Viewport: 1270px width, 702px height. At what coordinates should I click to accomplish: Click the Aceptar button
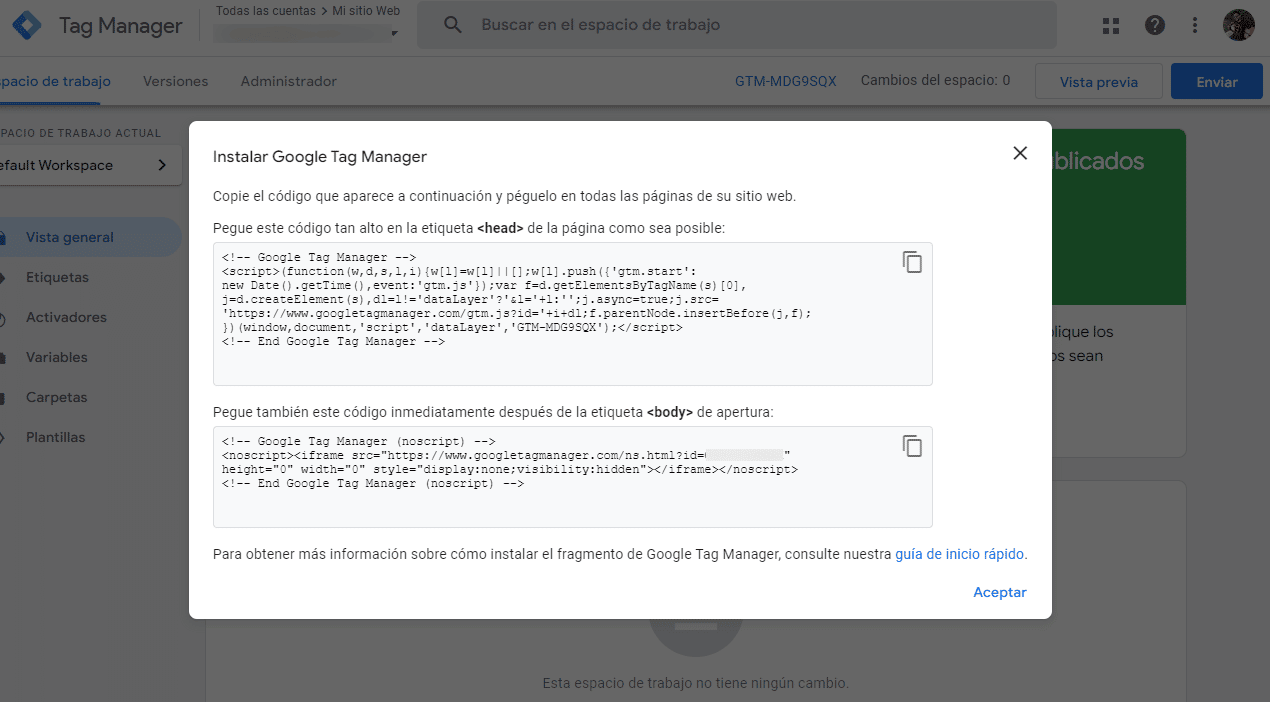tap(1000, 592)
